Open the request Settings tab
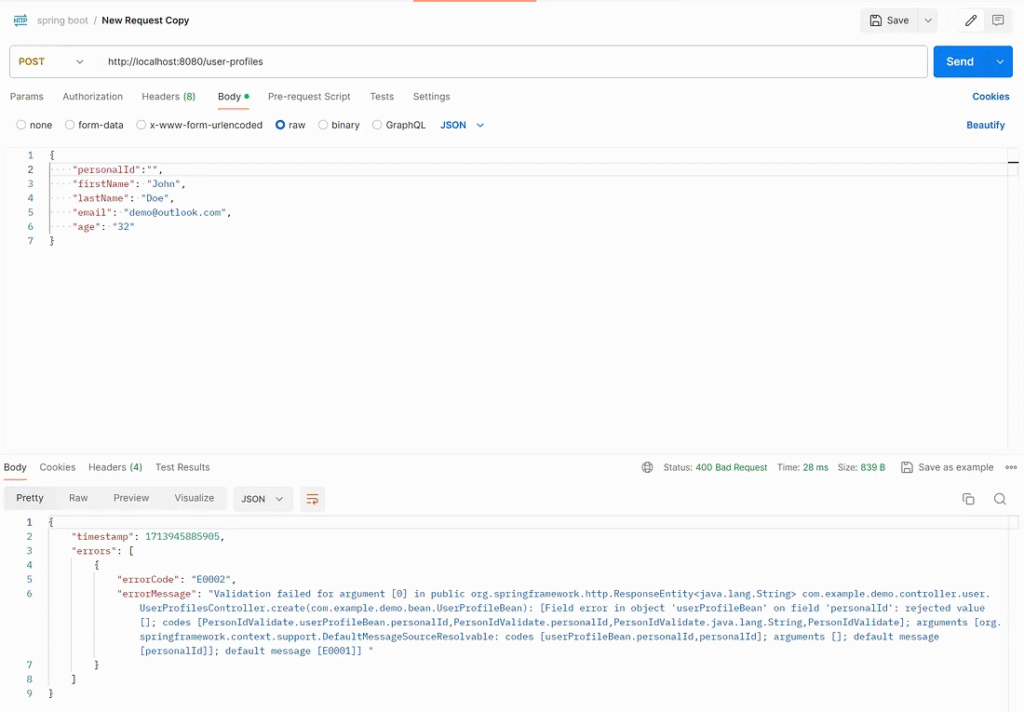This screenshot has width=1024, height=712. (x=431, y=96)
